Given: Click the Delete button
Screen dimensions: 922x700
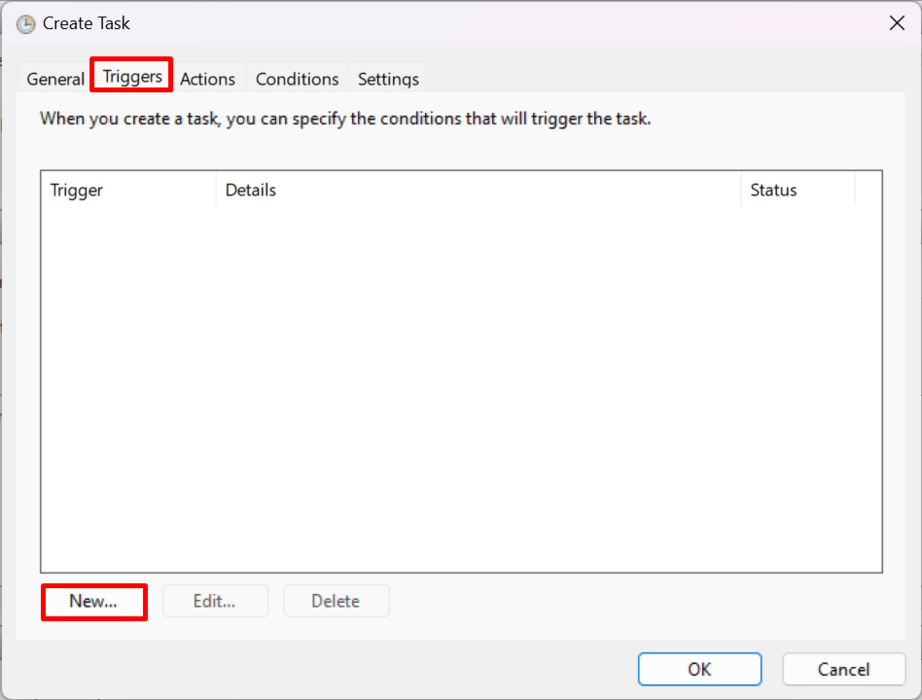Looking at the screenshot, I should pyautogui.click(x=336, y=601).
